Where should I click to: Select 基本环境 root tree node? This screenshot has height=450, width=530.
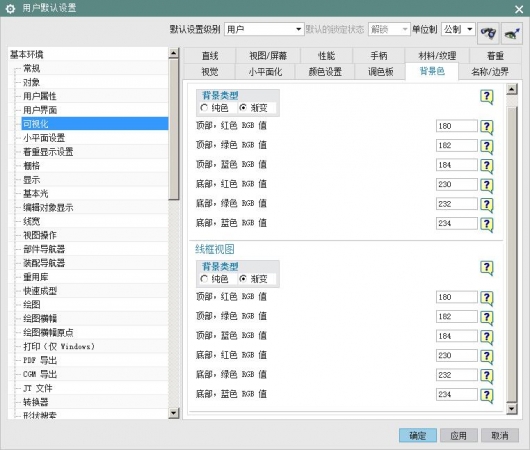coord(27,54)
